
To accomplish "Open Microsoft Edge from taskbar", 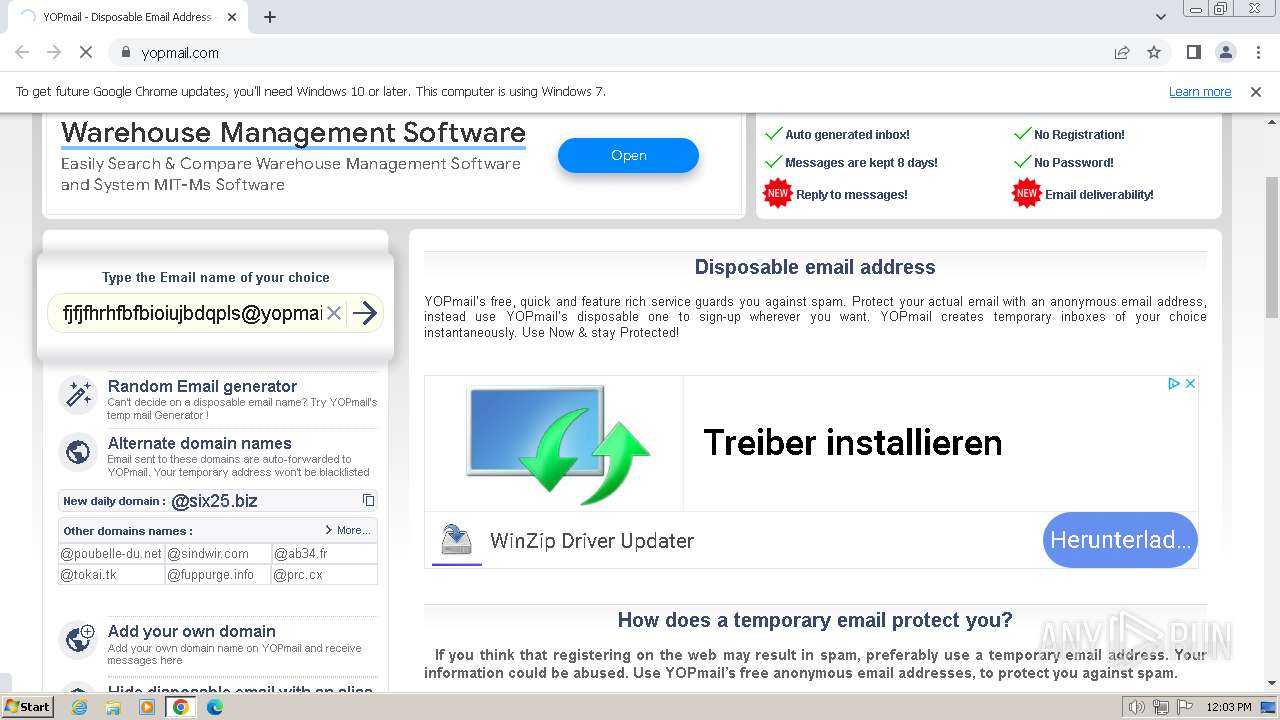I will tap(215, 707).
